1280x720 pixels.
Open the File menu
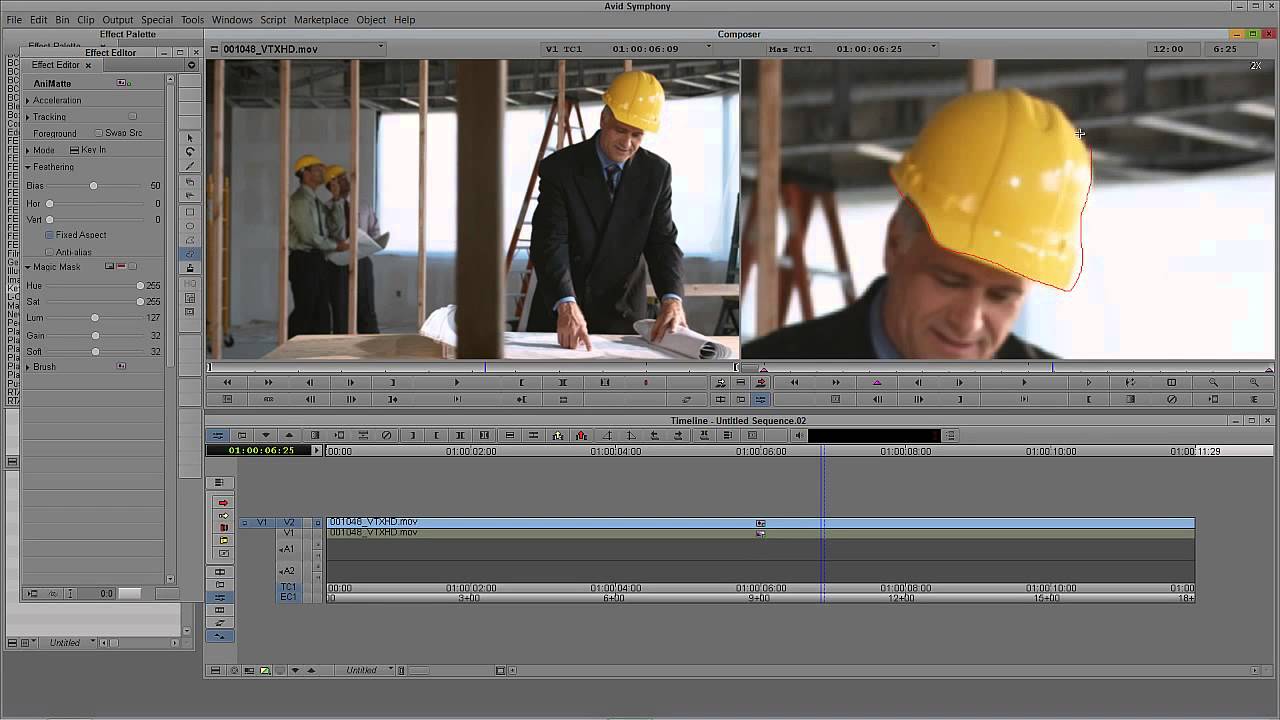point(14,20)
